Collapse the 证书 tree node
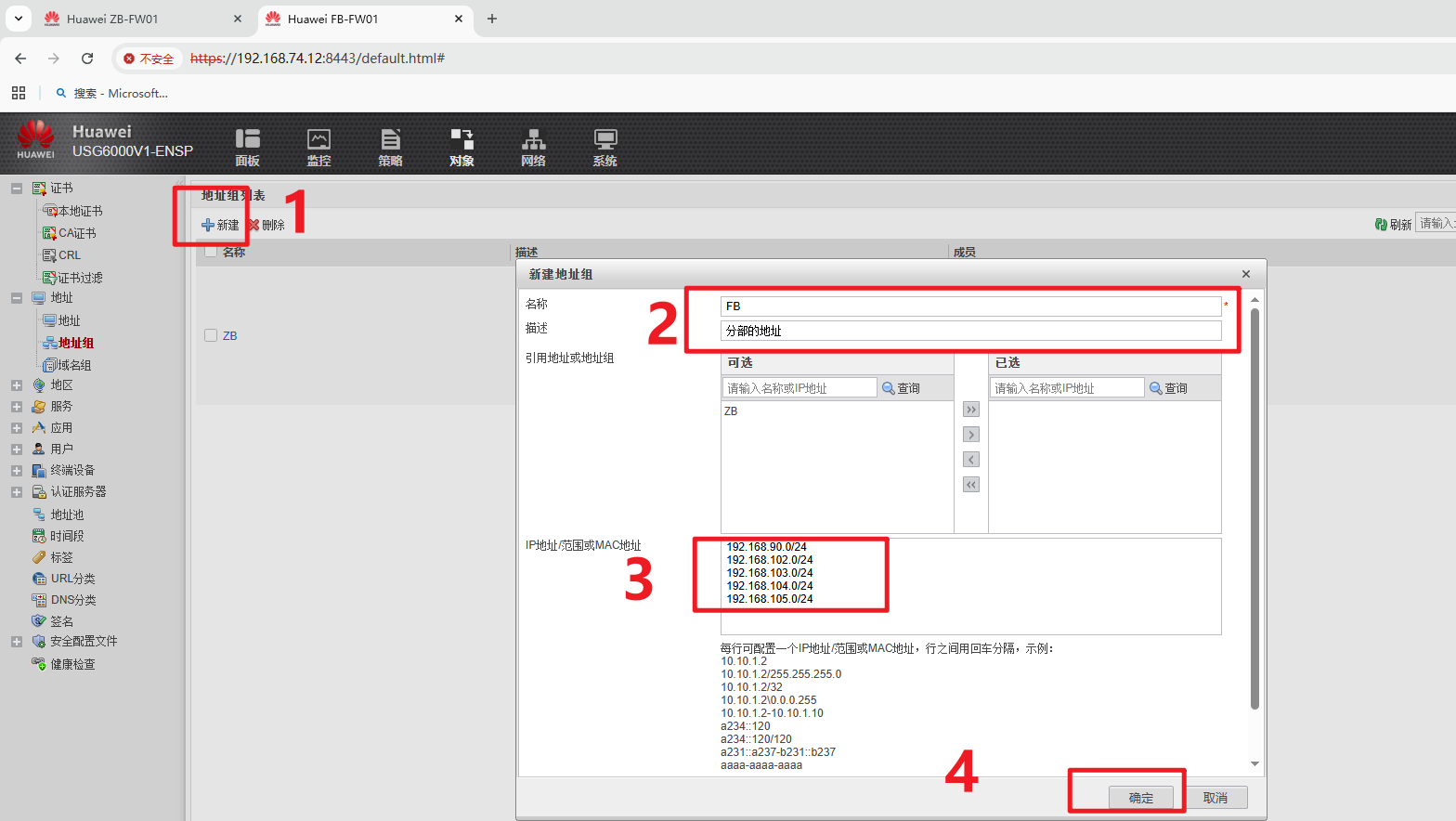This screenshot has width=1456, height=821. pos(17,189)
